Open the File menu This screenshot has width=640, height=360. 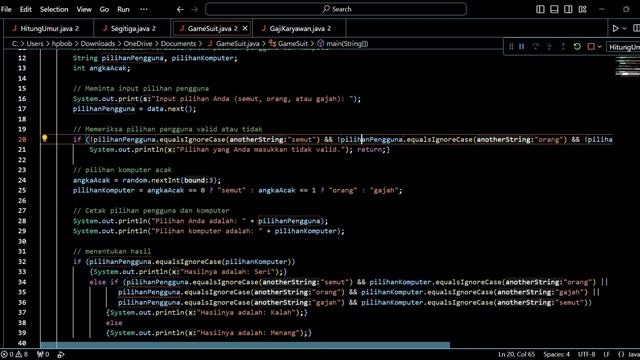[7, 9]
